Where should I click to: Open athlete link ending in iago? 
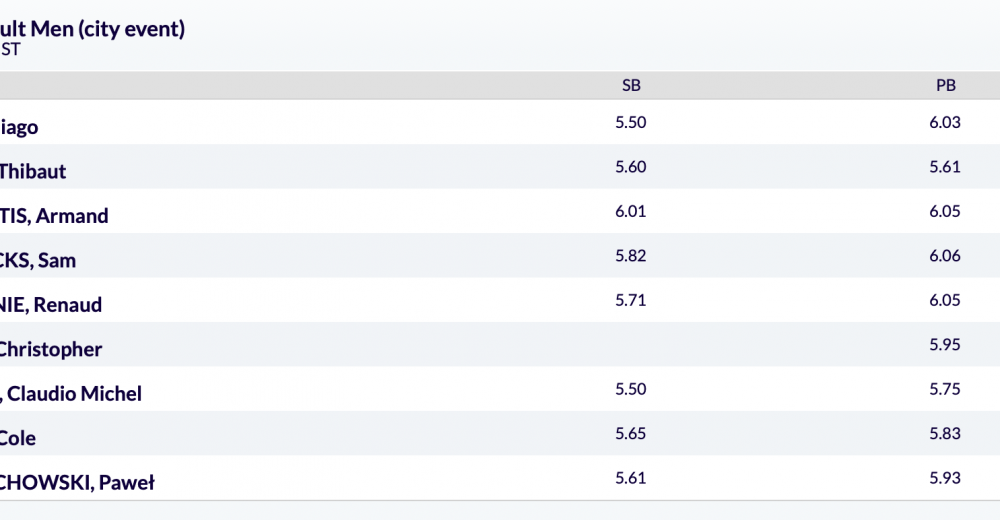click(x=19, y=128)
